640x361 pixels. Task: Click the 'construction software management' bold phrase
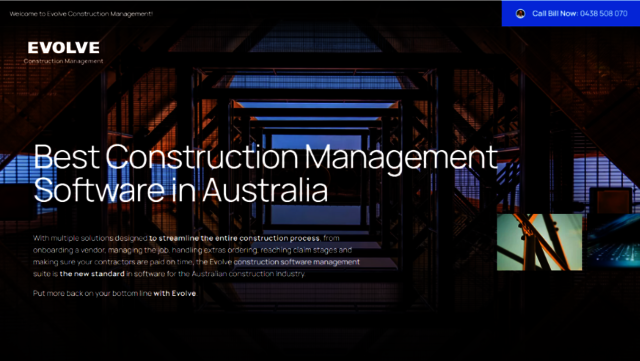coord(297,262)
